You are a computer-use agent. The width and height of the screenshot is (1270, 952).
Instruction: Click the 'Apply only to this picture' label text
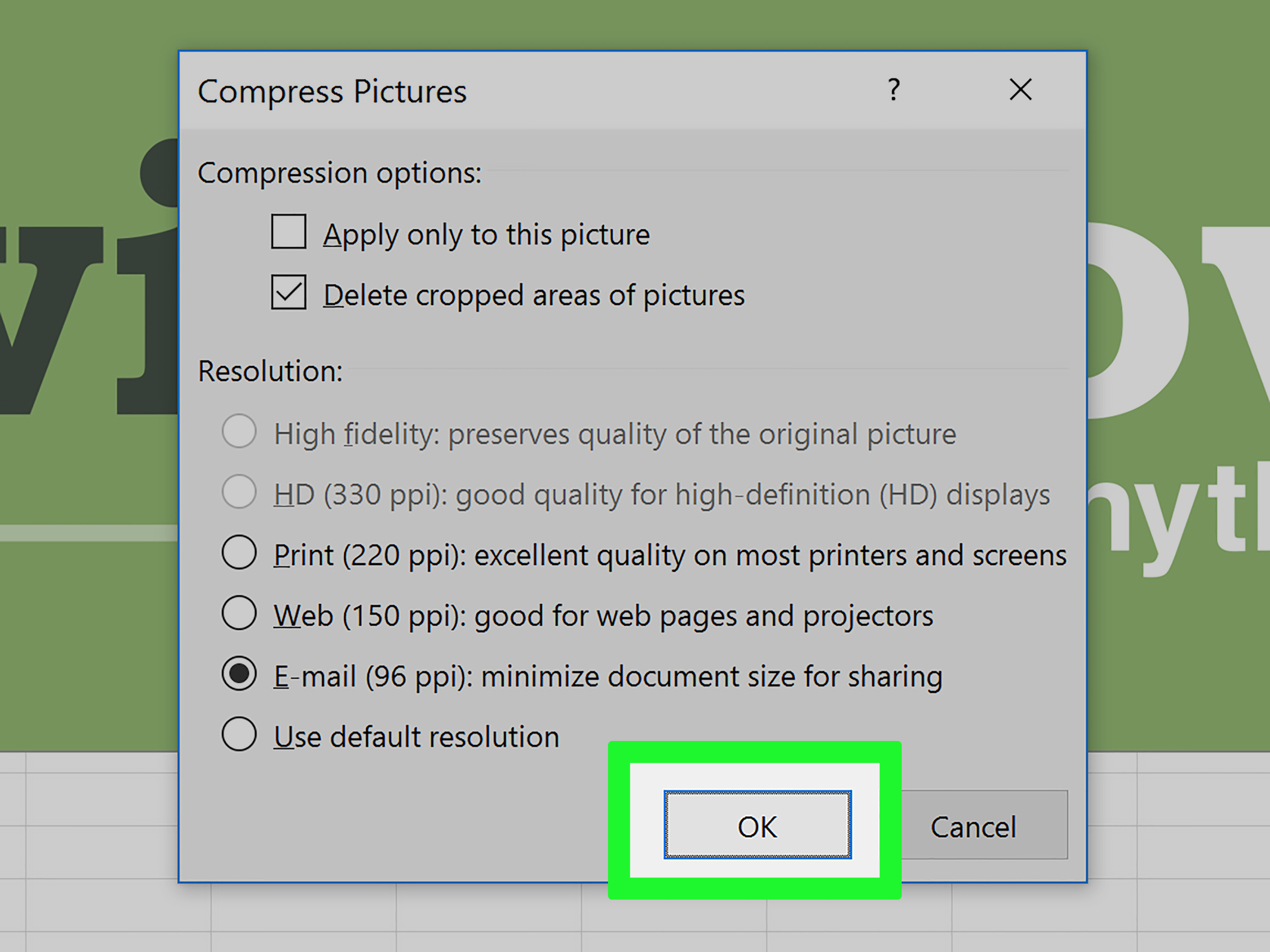click(x=486, y=235)
